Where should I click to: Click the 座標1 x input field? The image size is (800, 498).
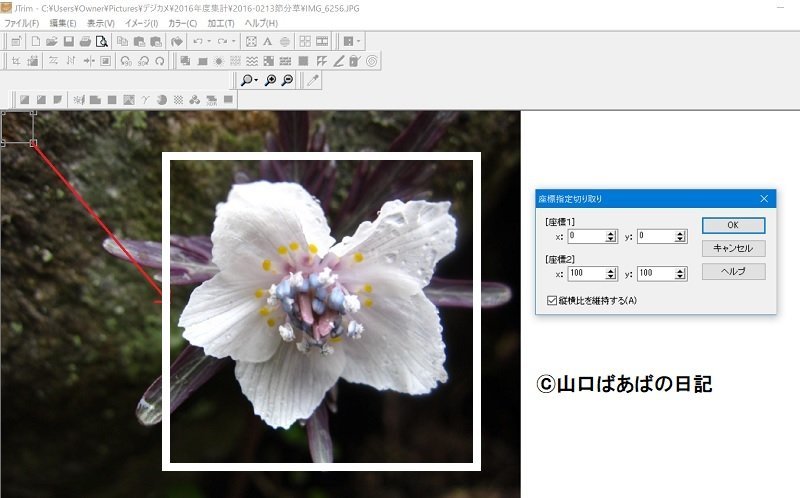click(x=587, y=236)
